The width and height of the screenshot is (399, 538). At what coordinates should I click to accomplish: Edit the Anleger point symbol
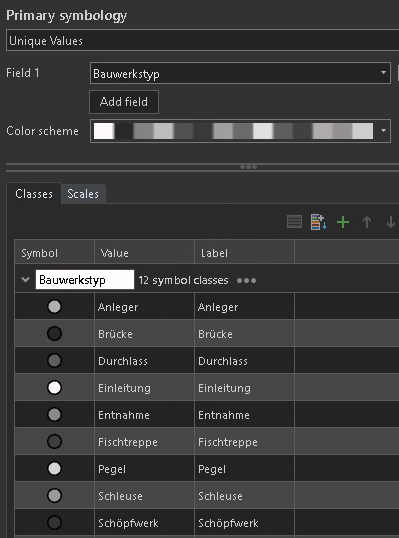tap(54, 306)
